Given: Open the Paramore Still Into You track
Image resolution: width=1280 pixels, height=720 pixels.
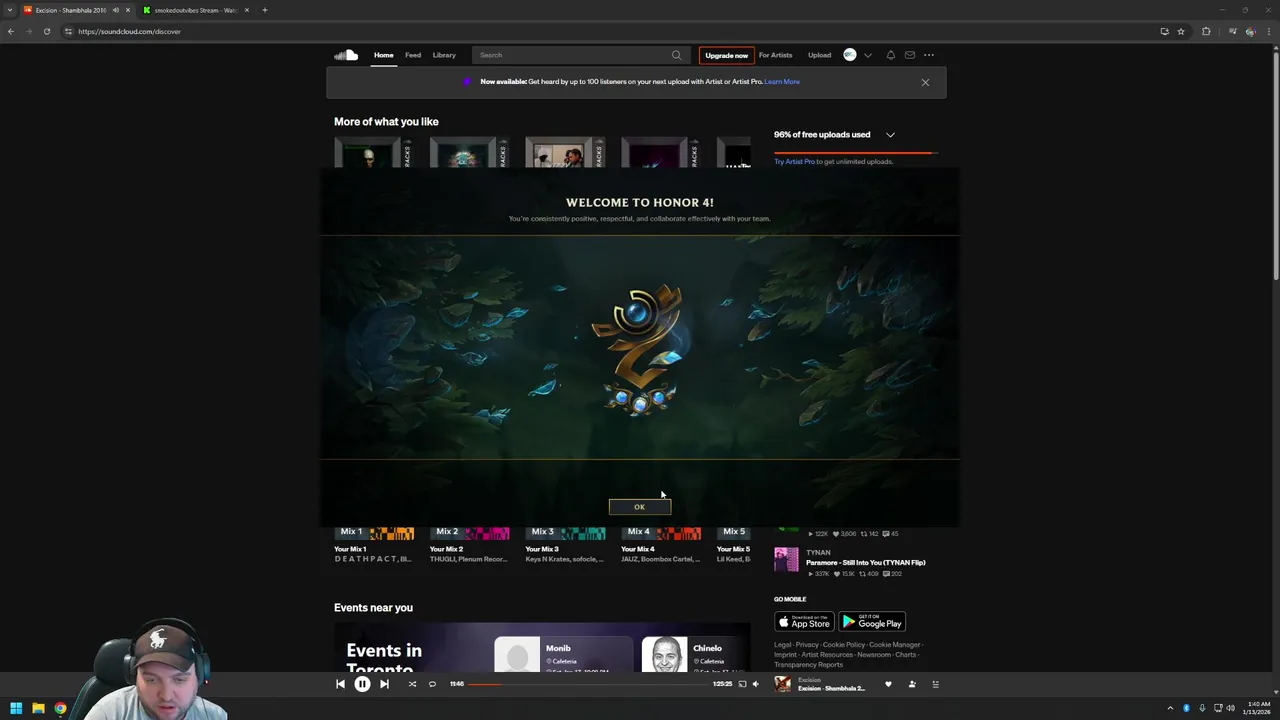Looking at the screenshot, I should pyautogui.click(x=866, y=562).
